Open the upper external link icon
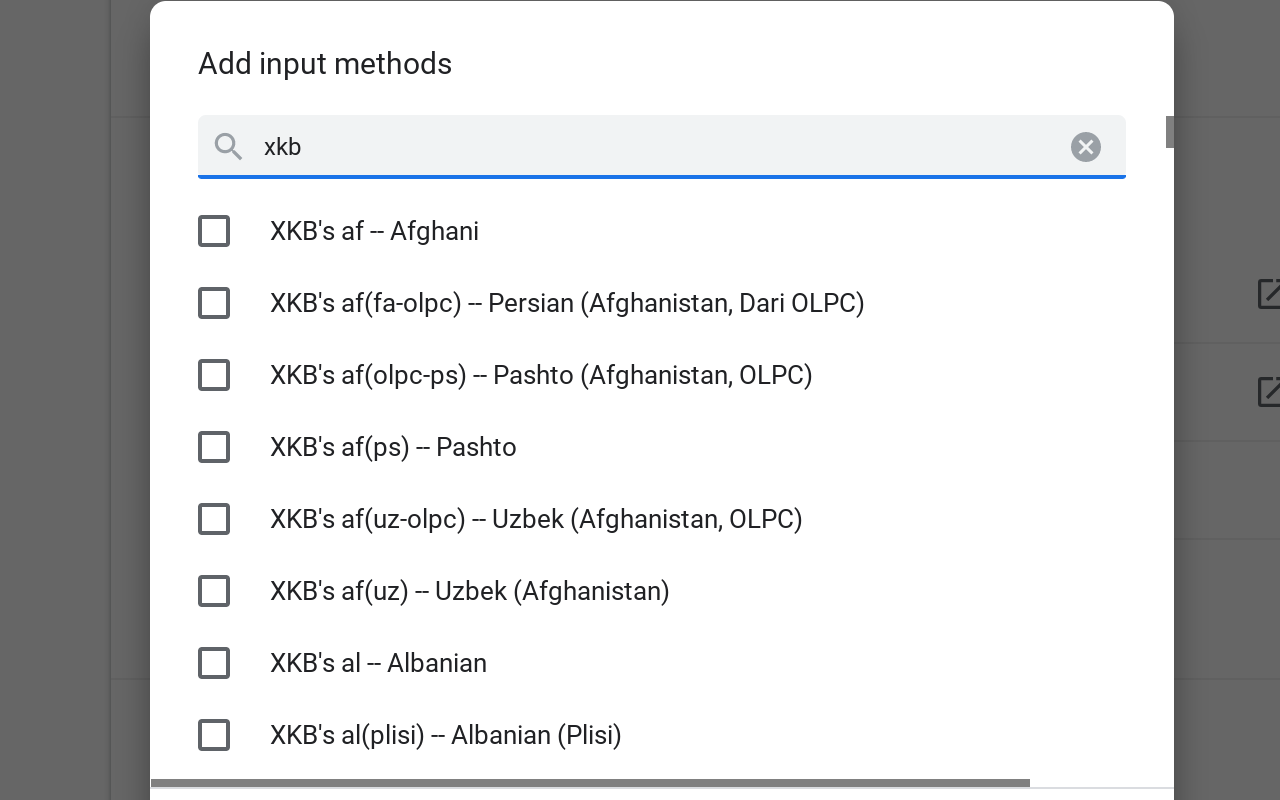 point(1268,294)
